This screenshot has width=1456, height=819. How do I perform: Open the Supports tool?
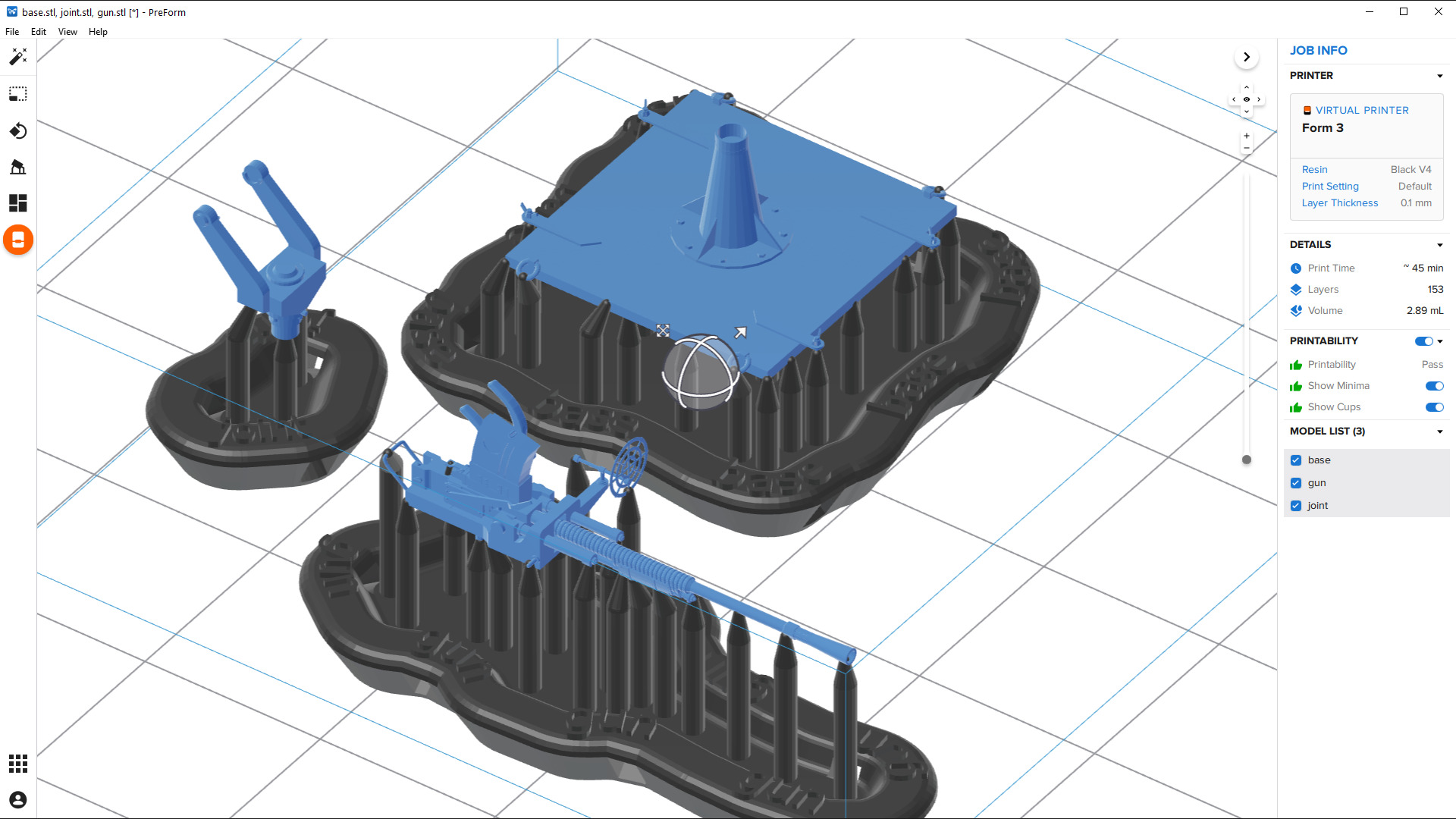pos(18,167)
